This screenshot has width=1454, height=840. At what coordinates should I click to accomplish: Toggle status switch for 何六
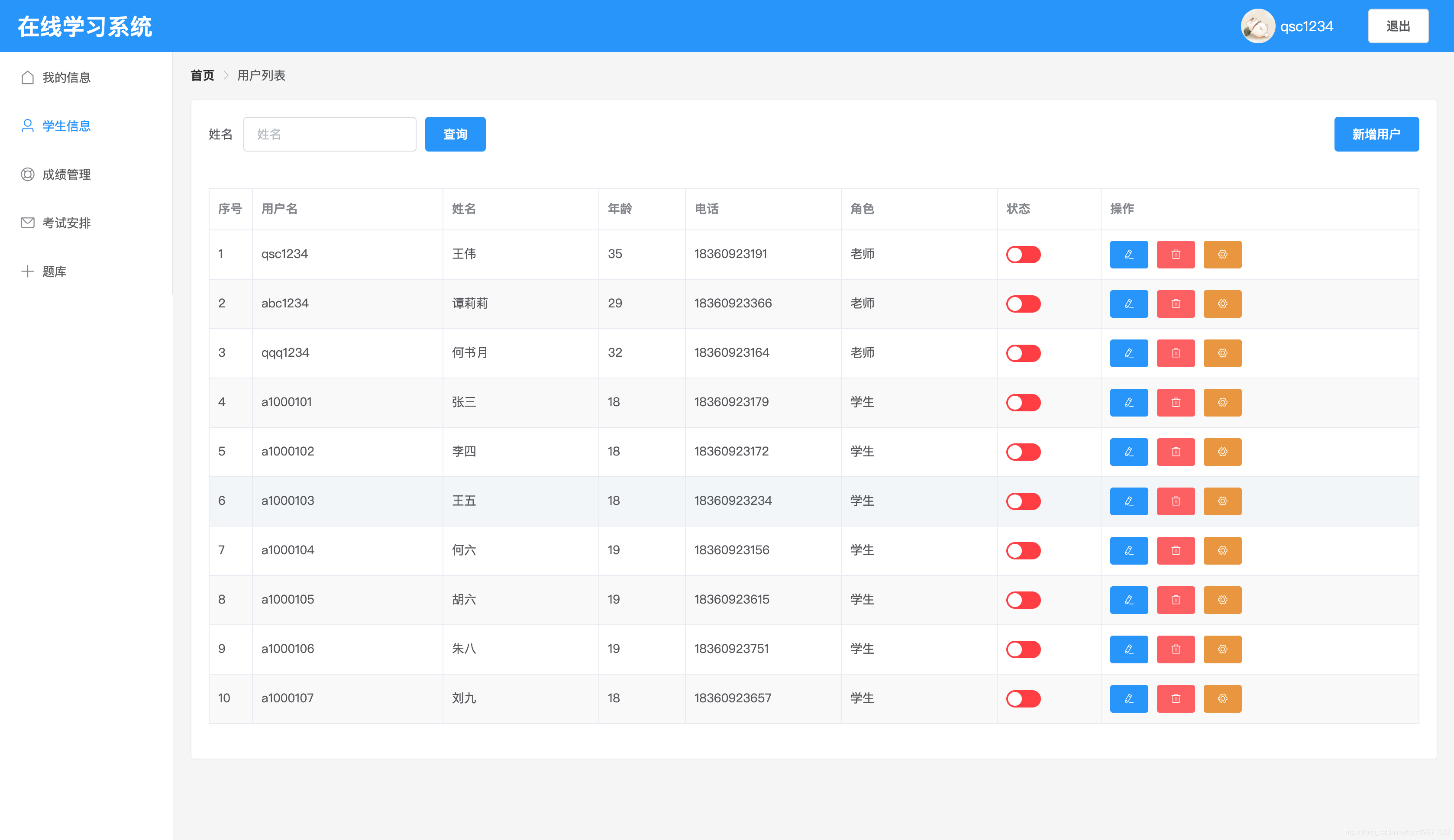tap(1023, 551)
